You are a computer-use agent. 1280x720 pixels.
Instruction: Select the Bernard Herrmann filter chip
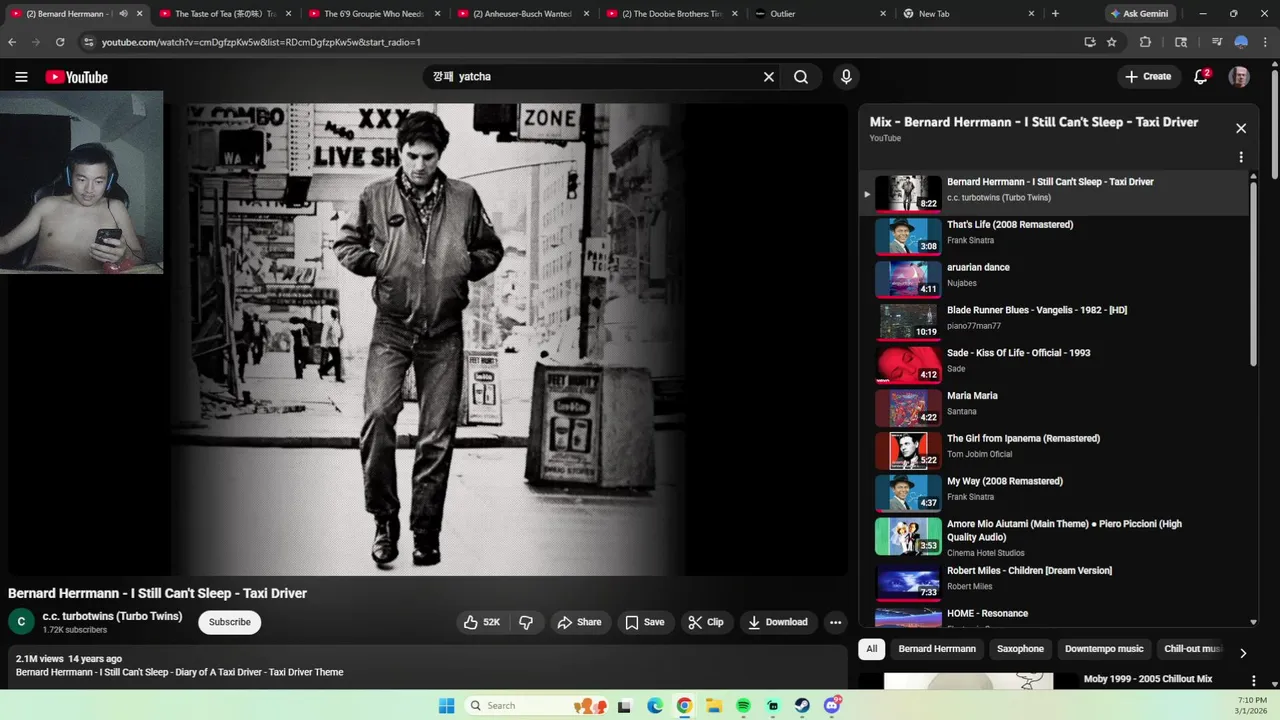(x=937, y=649)
